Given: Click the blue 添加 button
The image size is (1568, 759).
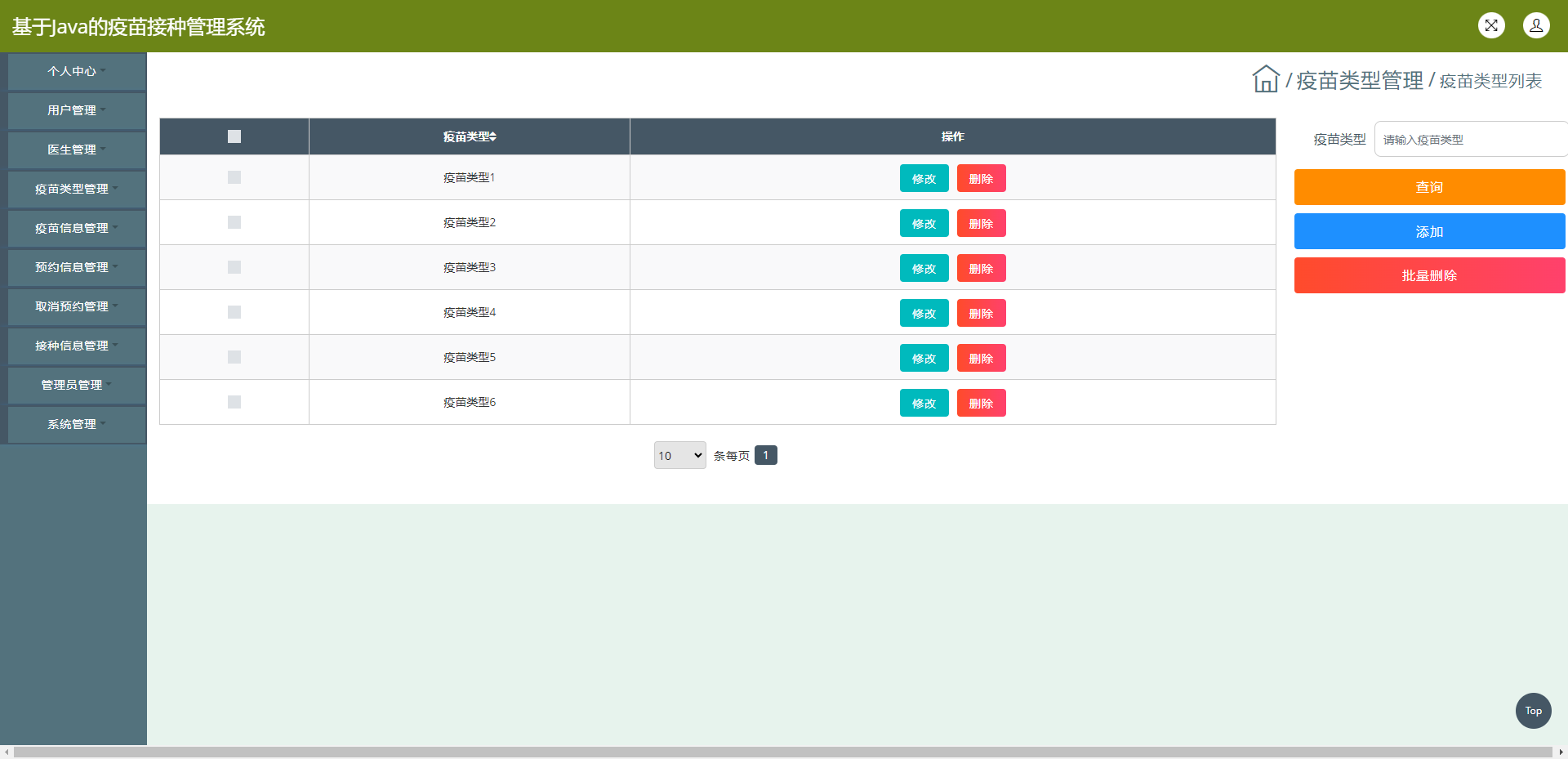Looking at the screenshot, I should (1429, 231).
